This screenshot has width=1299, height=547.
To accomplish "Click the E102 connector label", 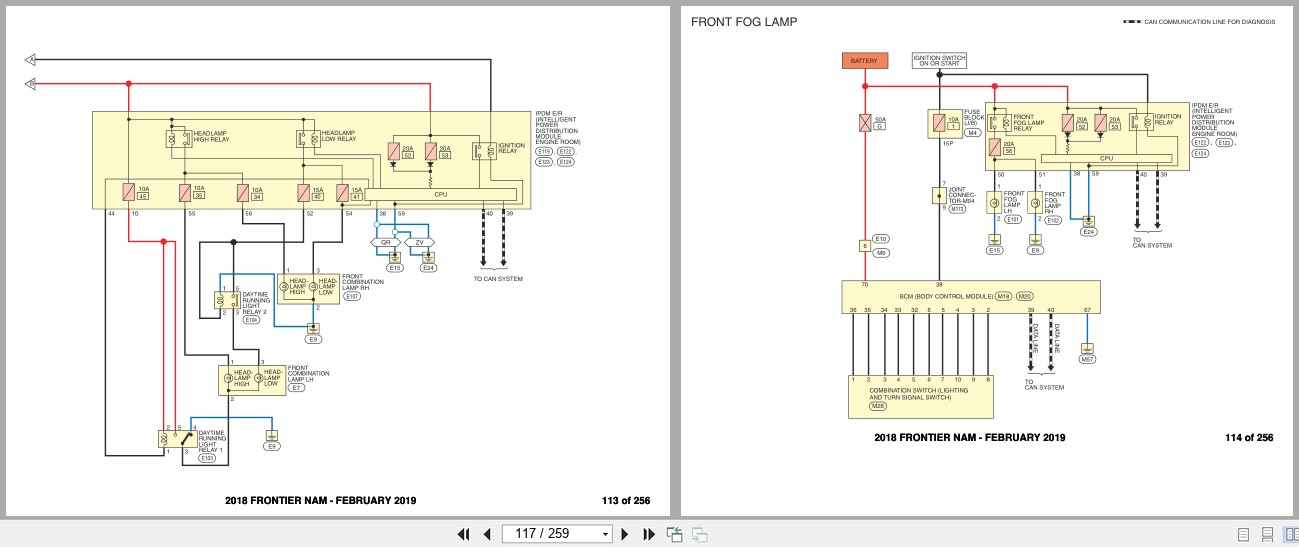I will (x=1054, y=219).
